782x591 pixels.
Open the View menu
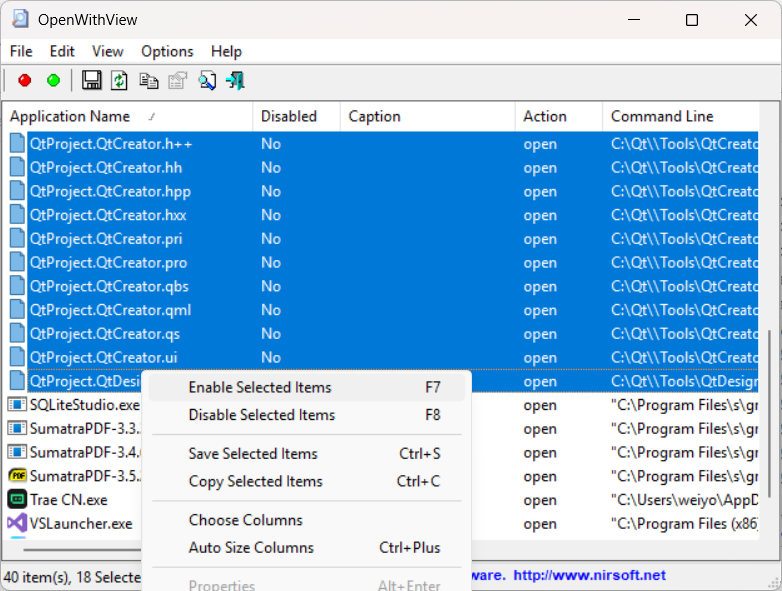click(107, 51)
